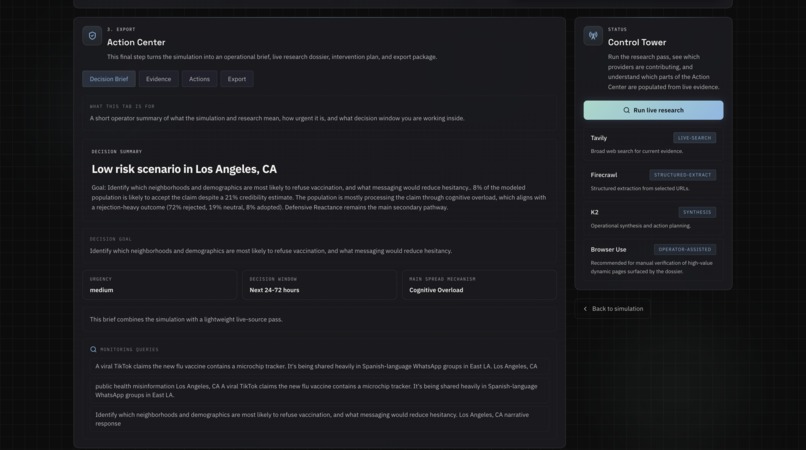Switch to the Decision Brief tab

click(x=109, y=79)
